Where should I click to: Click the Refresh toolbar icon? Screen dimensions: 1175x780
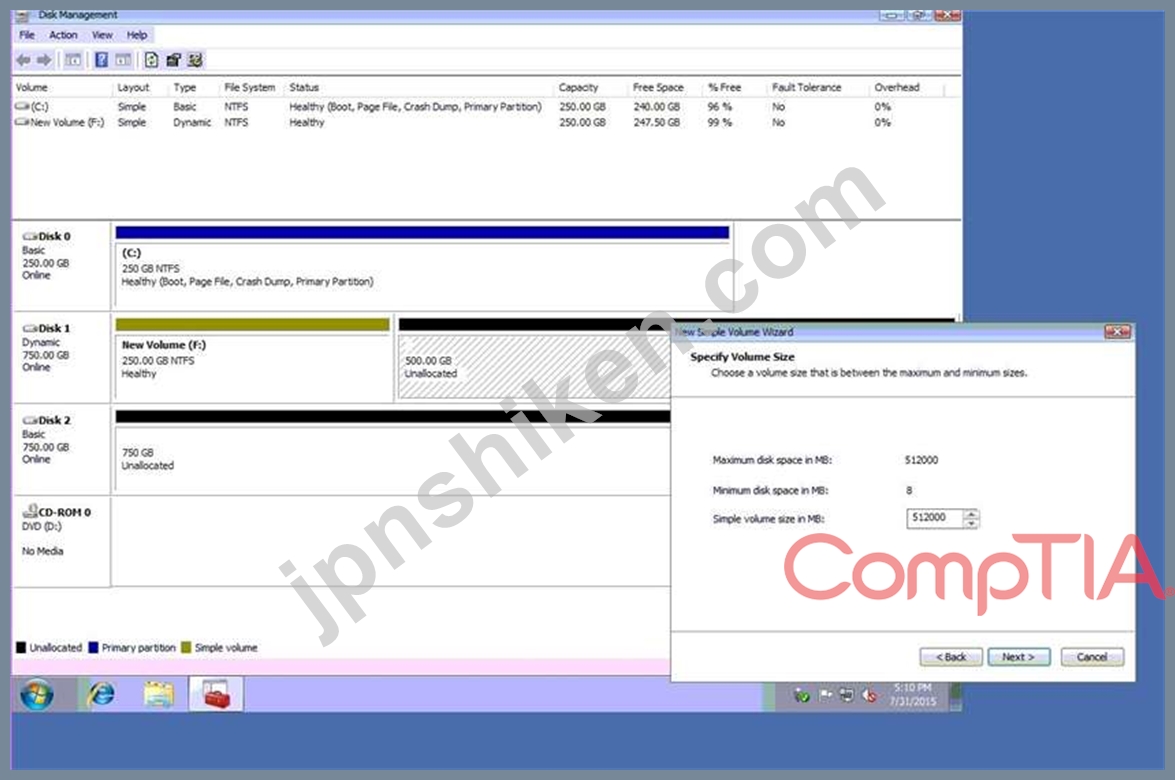[151, 60]
